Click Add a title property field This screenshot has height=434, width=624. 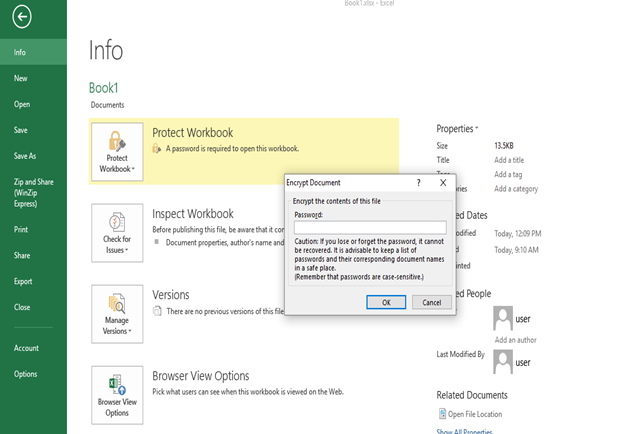pyautogui.click(x=509, y=160)
